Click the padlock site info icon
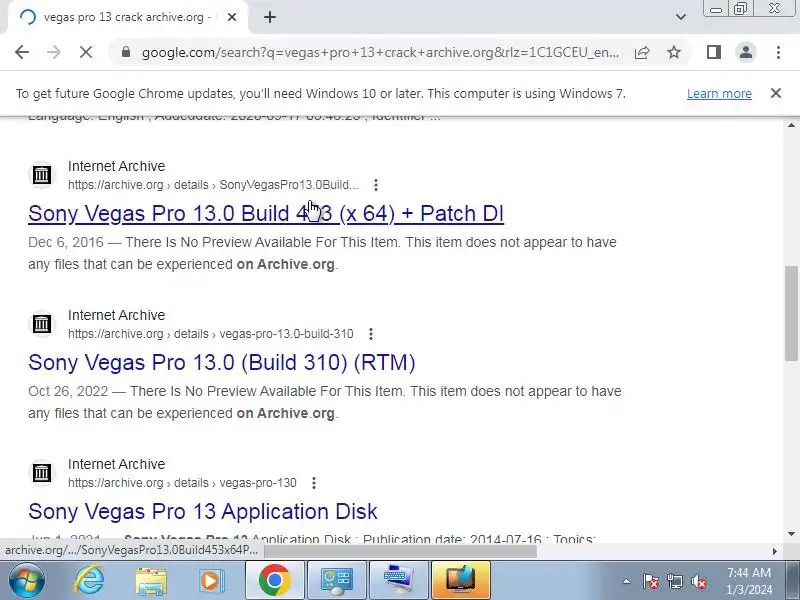The image size is (800, 600). coord(126,52)
